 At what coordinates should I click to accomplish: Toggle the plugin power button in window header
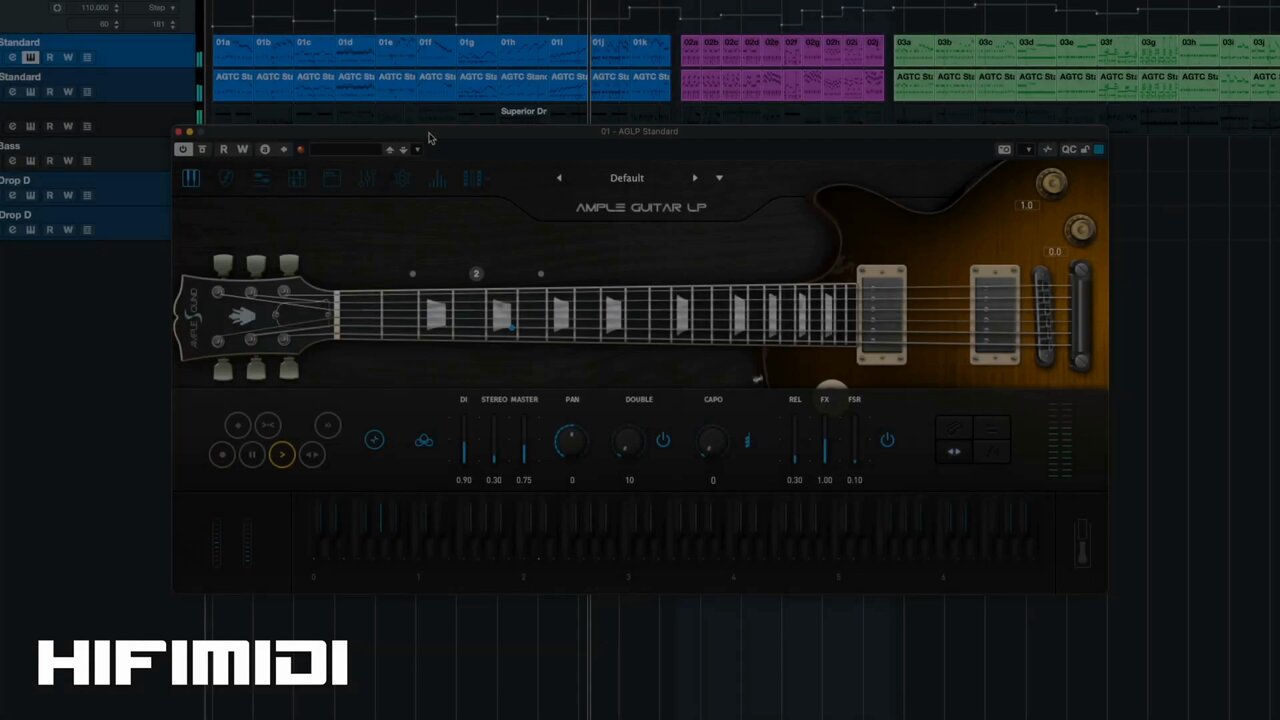tap(182, 149)
